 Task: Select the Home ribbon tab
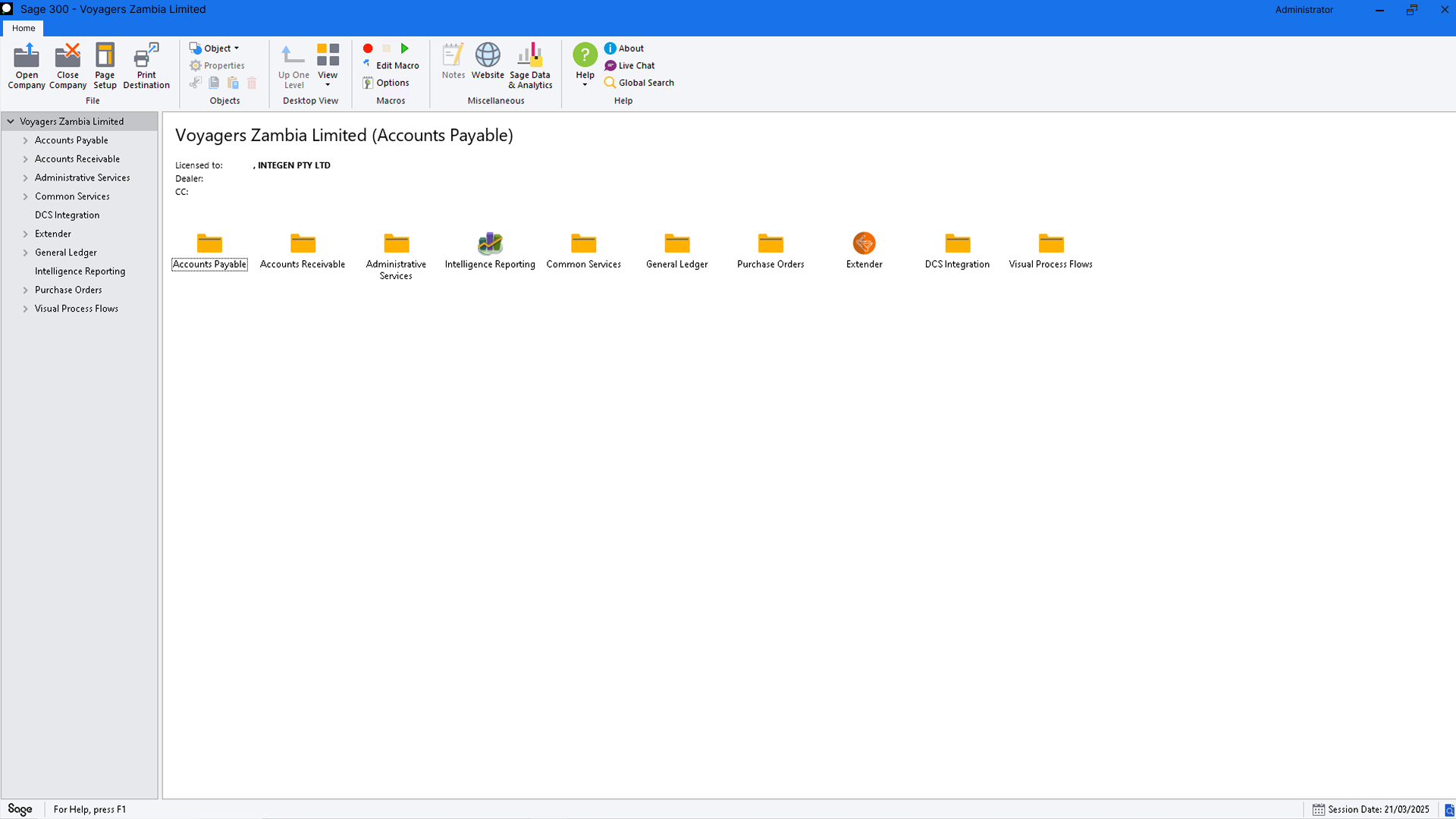click(24, 28)
